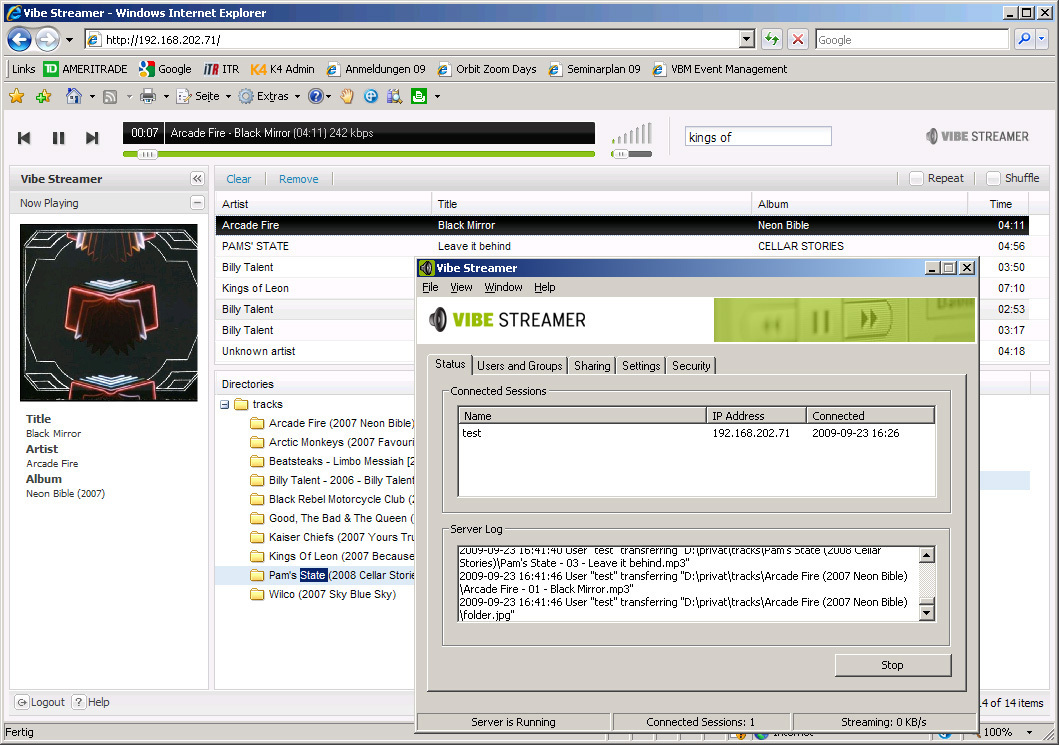The image size is (1059, 745).
Task: Click the song progress slider handle
Action: click(x=147, y=155)
